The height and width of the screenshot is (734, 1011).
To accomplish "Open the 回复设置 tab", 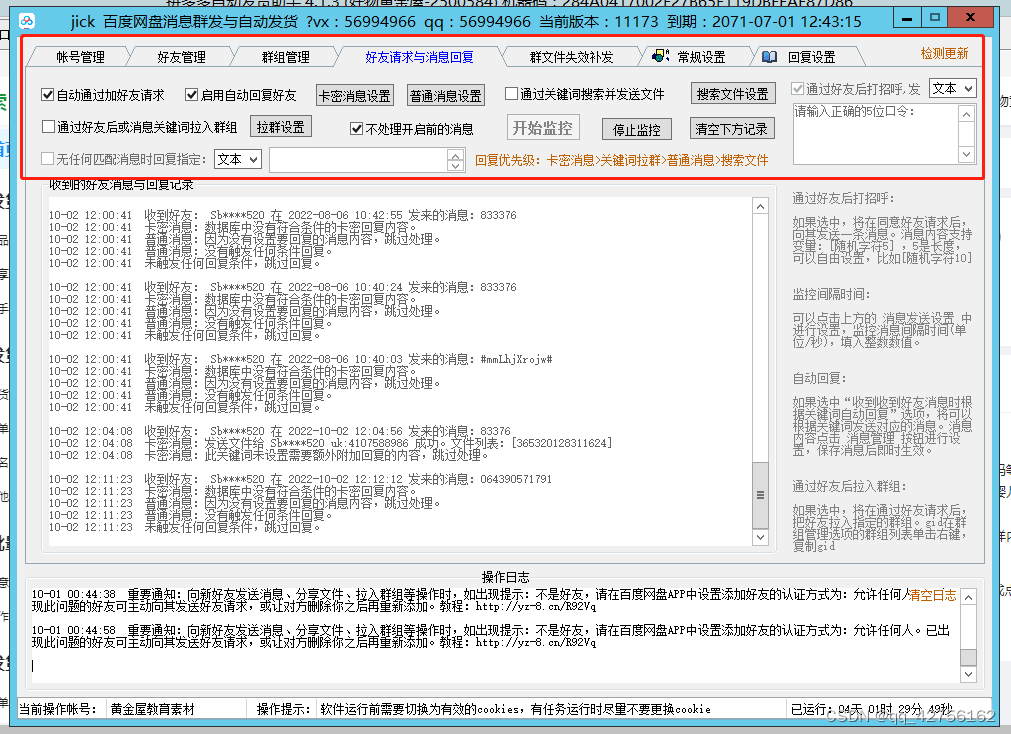I will click(811, 57).
